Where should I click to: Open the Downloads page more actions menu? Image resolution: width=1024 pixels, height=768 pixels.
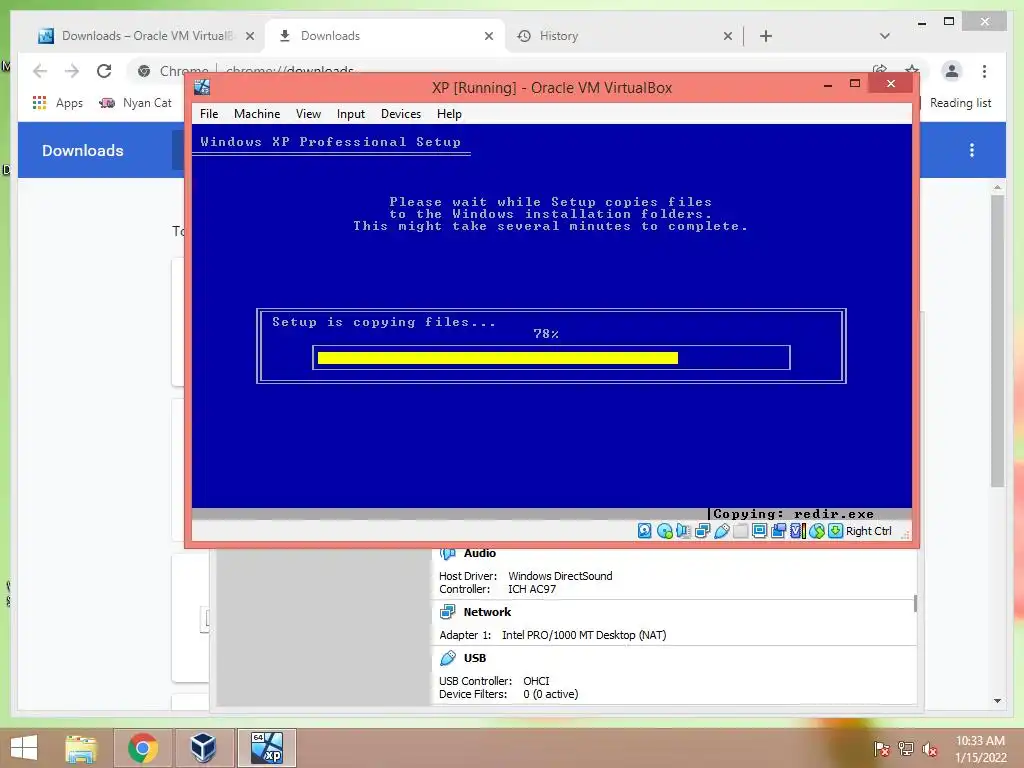pos(972,150)
